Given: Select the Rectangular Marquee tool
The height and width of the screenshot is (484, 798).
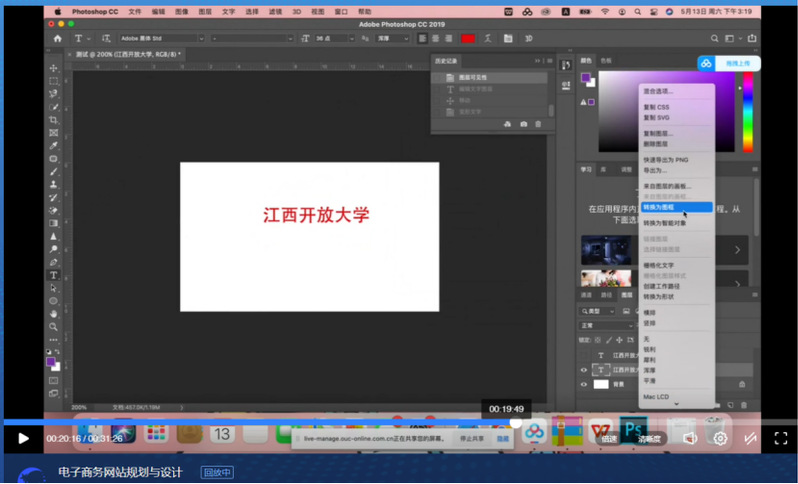Looking at the screenshot, I should 54,81.
